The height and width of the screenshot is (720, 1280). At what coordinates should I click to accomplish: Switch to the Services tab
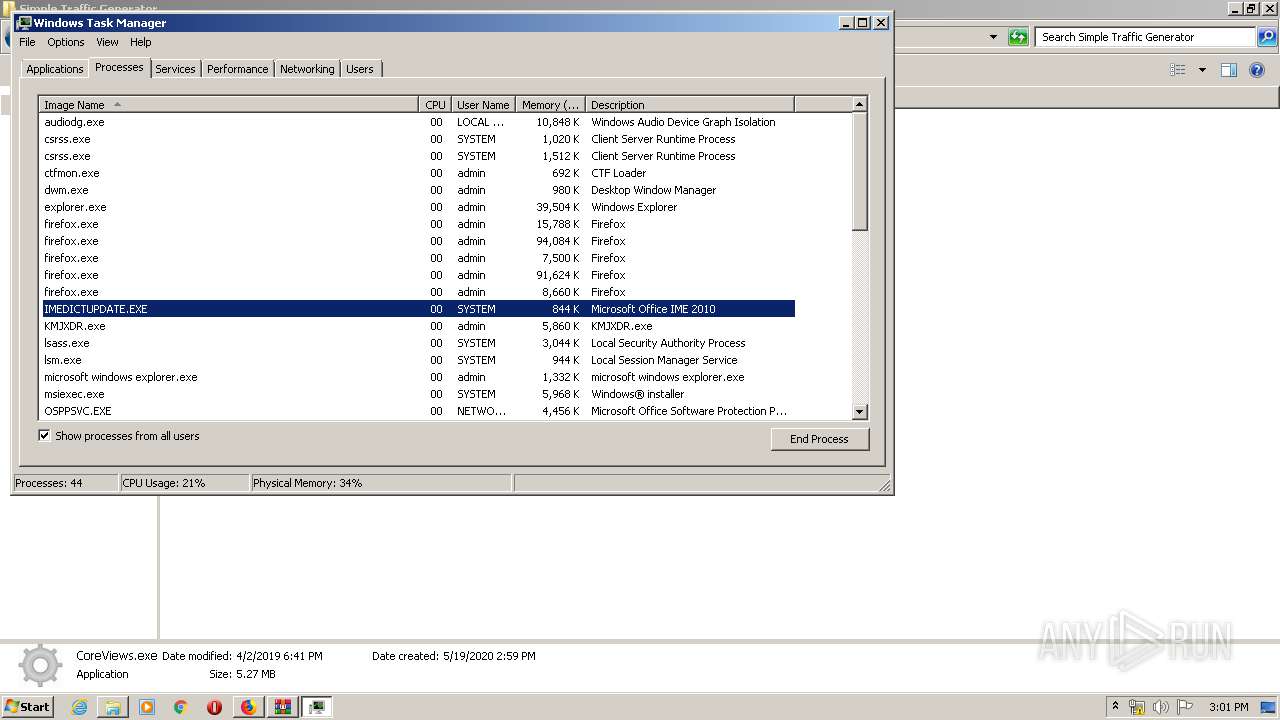(x=175, y=69)
